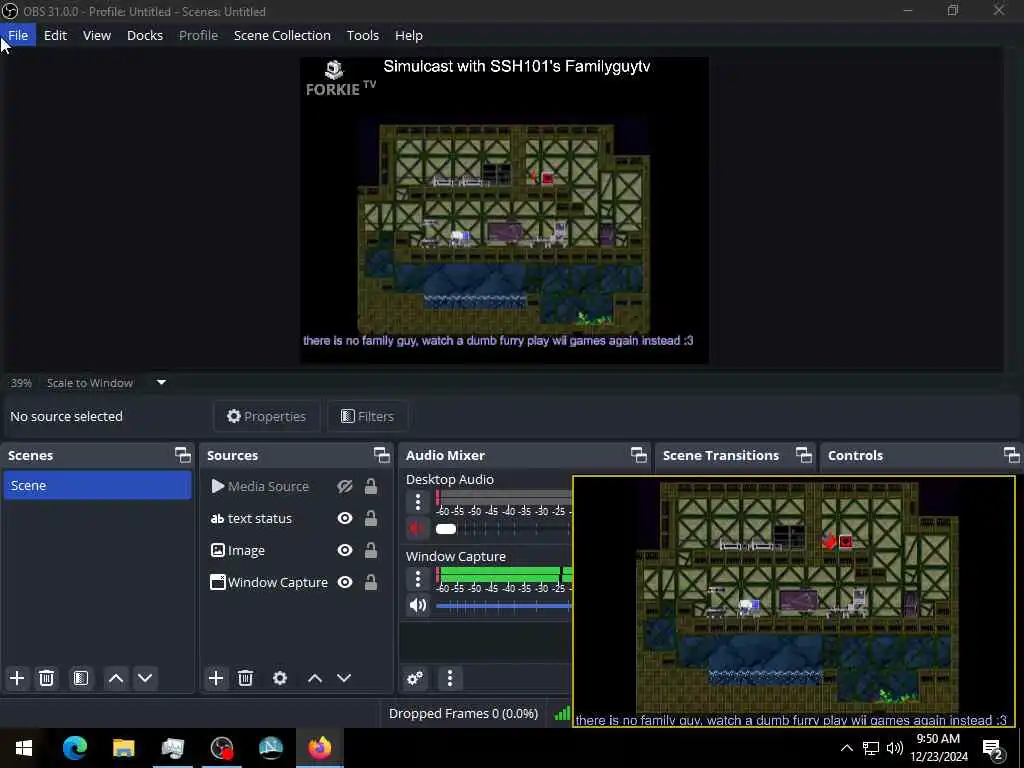1024x768 pixels.
Task: Click the main OBS preview canvas
Action: click(x=504, y=210)
